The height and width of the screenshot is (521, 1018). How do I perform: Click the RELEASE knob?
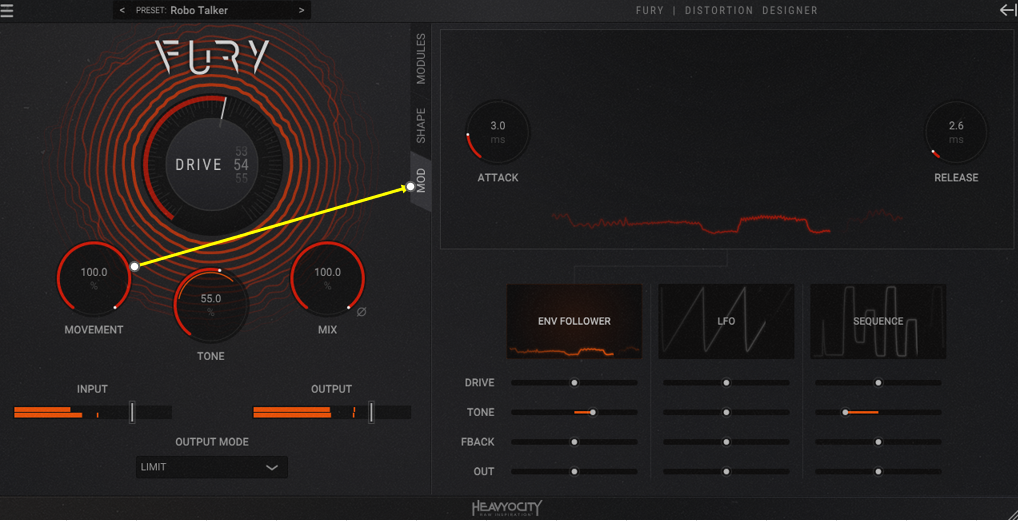(x=956, y=132)
